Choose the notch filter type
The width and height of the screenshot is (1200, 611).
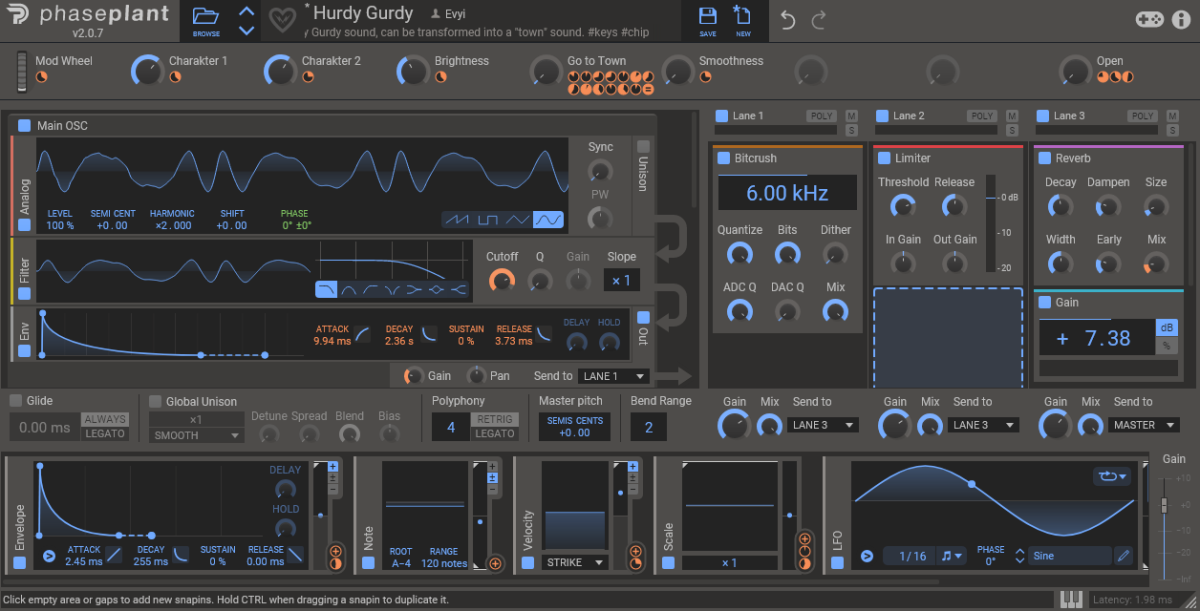tap(393, 290)
